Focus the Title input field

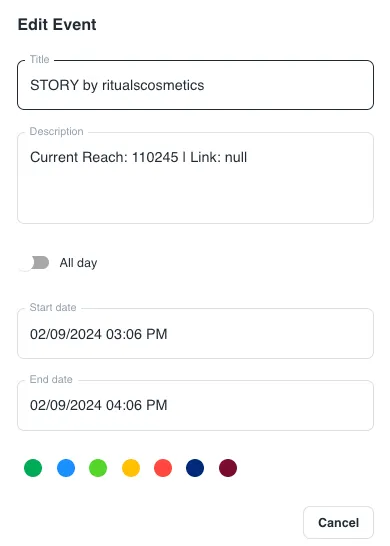pyautogui.click(x=195, y=85)
